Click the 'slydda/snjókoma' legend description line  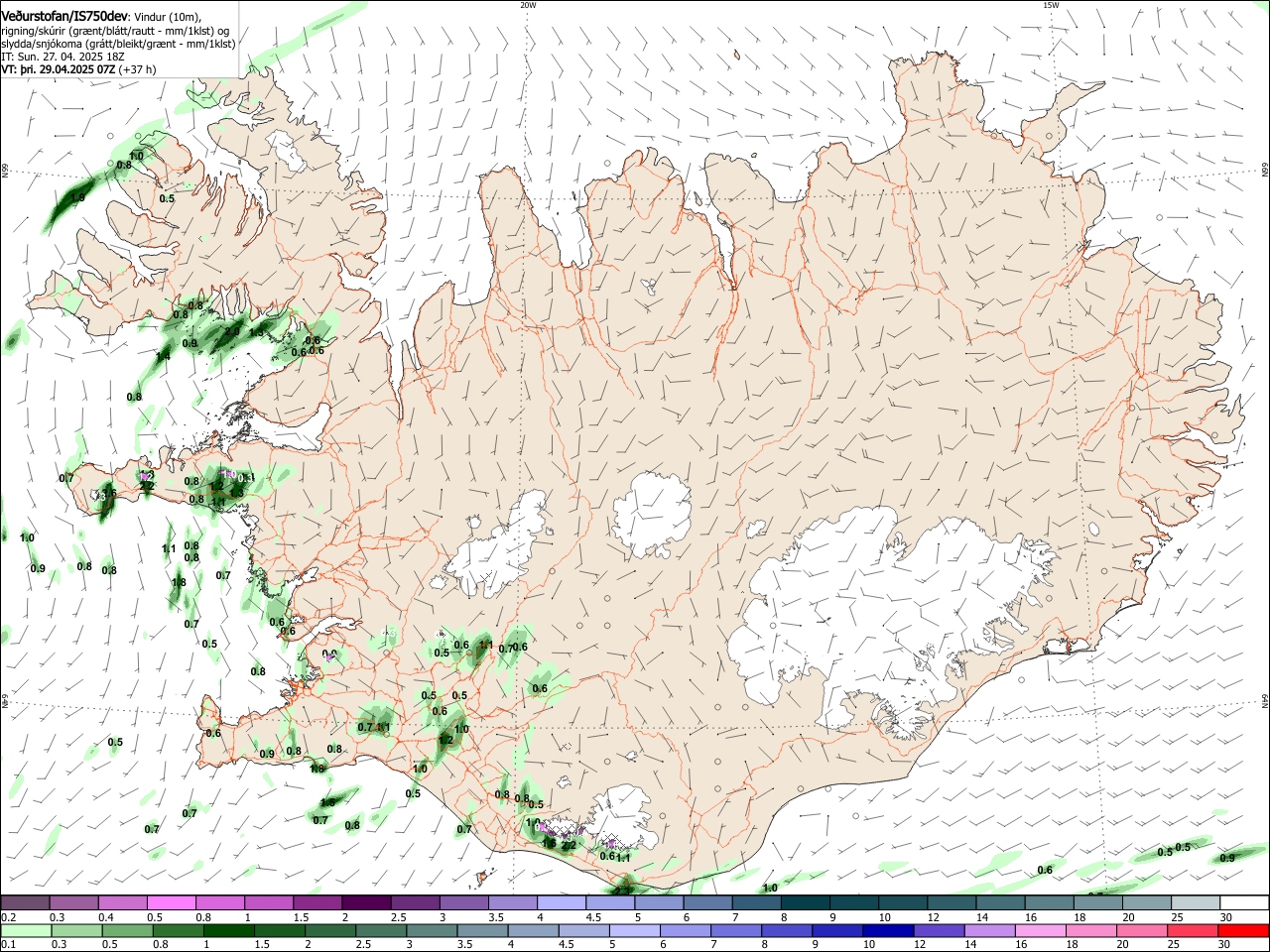pyautogui.click(x=118, y=44)
